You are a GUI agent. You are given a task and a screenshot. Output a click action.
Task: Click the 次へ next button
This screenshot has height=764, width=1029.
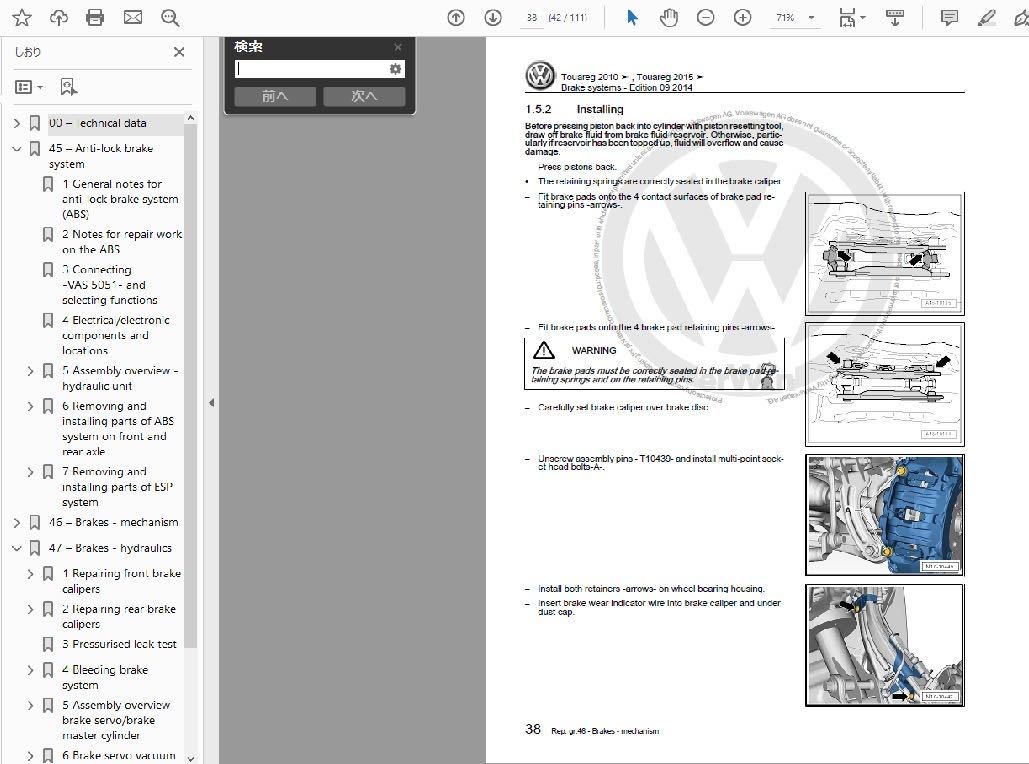click(364, 96)
